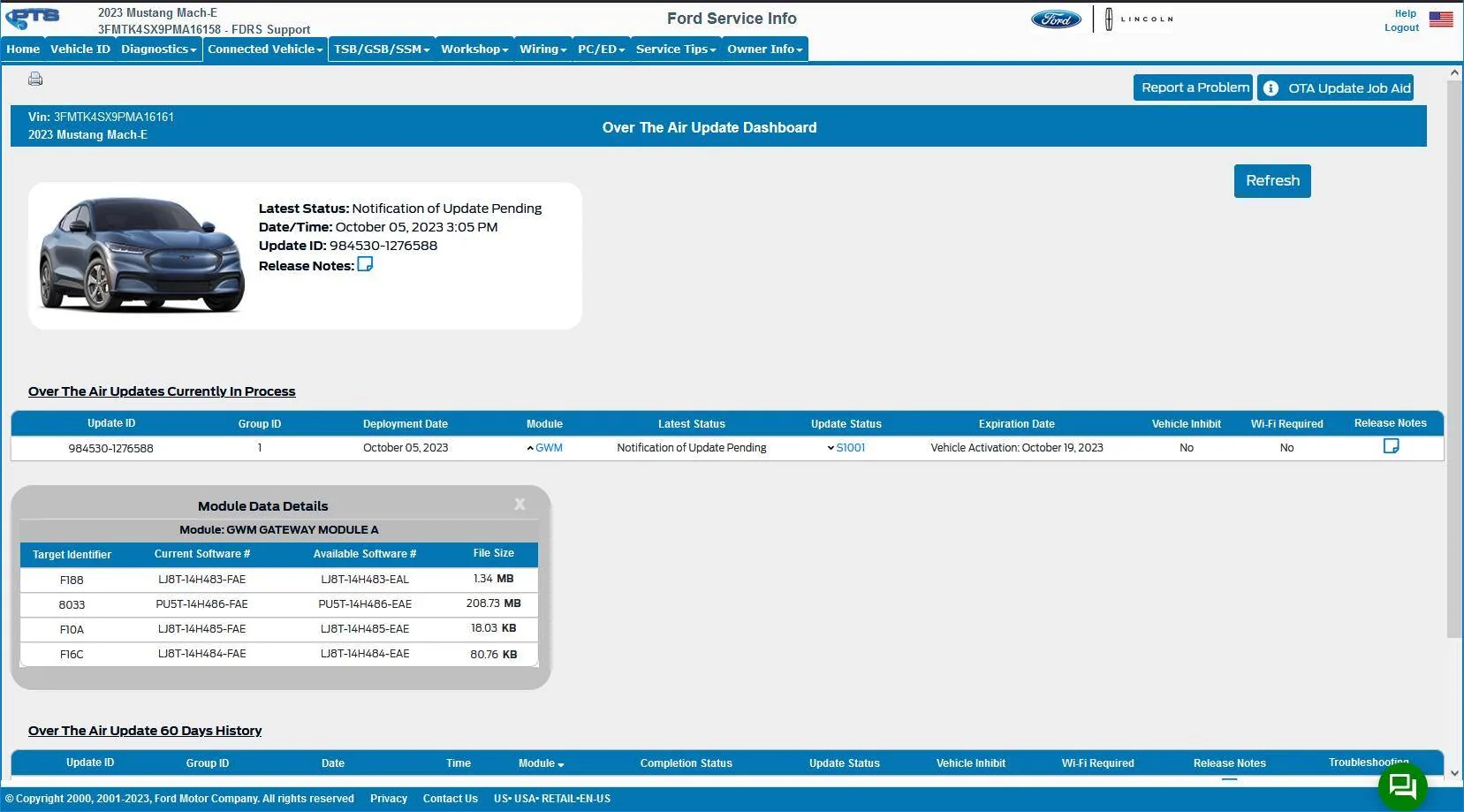Open Contact Us in the footer
This screenshot has width=1464, height=812.
pos(451,799)
